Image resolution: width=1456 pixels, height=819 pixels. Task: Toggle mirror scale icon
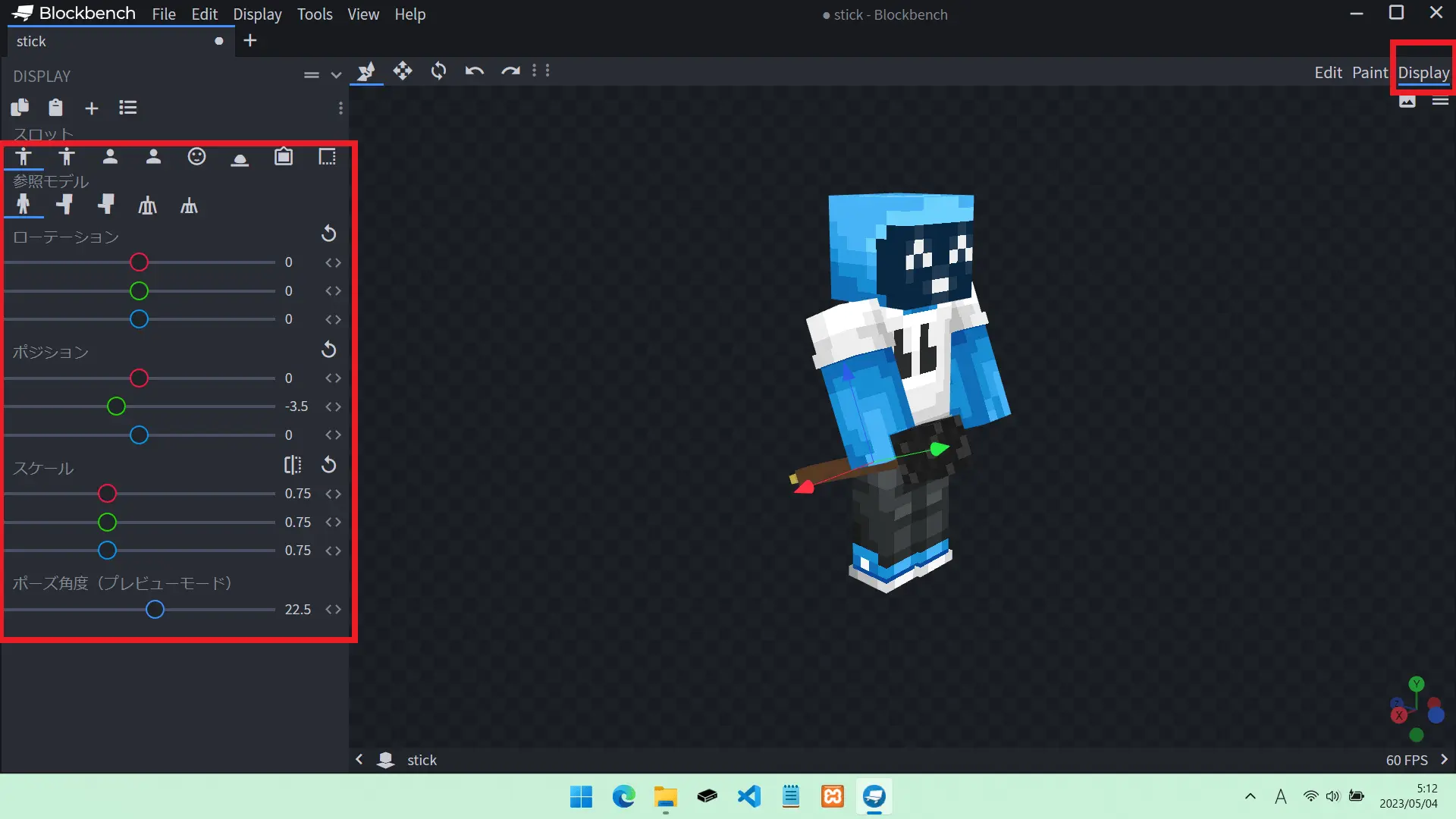tap(293, 465)
